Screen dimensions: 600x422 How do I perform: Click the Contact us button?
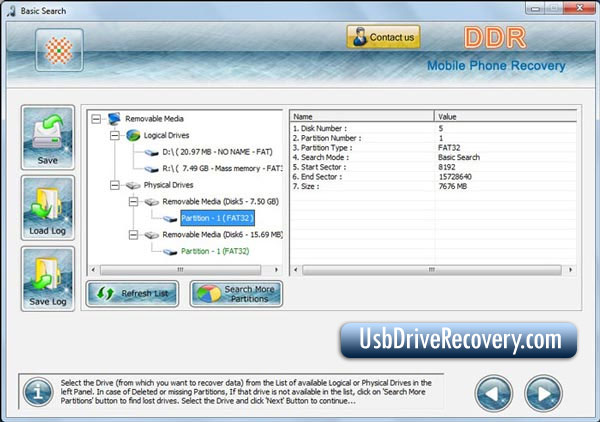pos(383,37)
